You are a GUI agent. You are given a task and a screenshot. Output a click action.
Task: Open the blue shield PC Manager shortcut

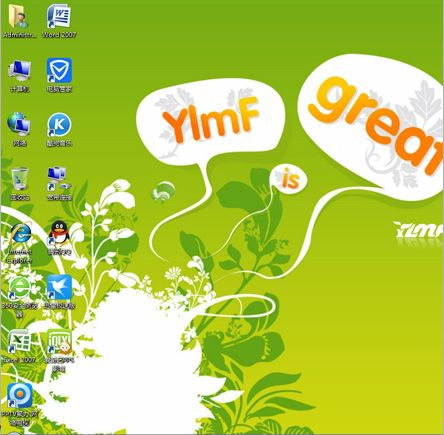(x=59, y=70)
